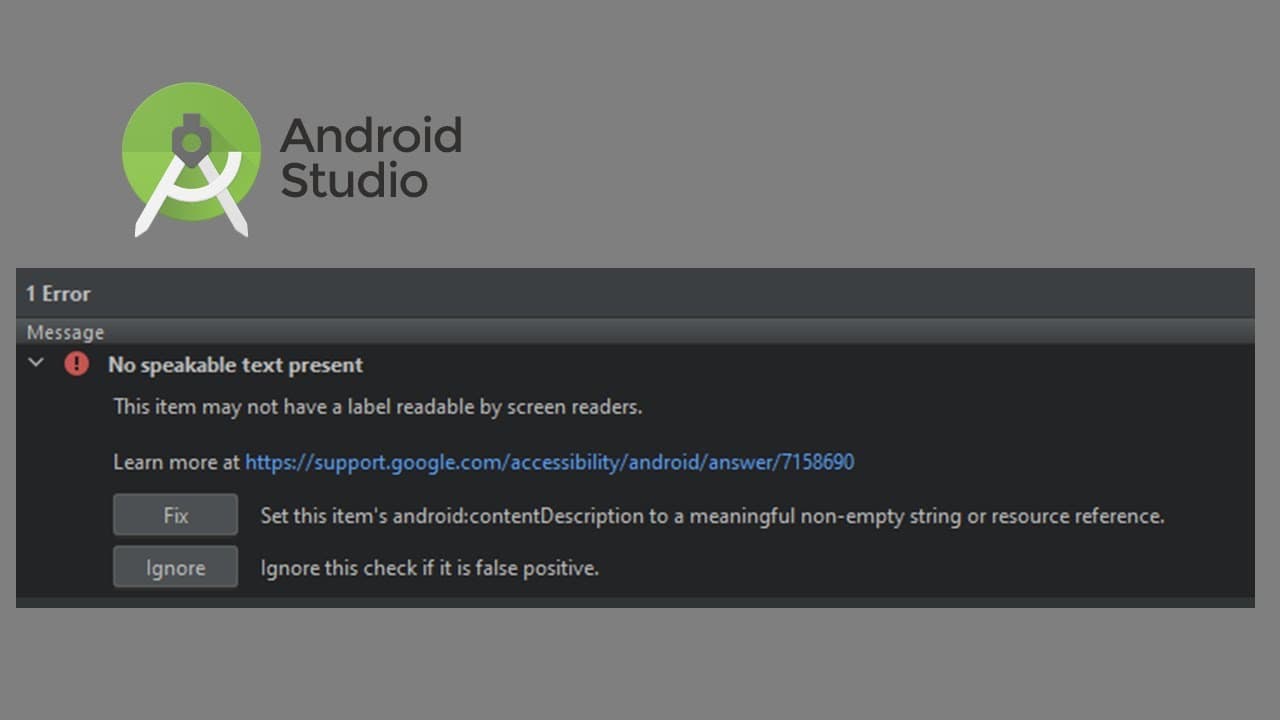Viewport: 1280px width, 720px height.
Task: Collapse the No speakable text present entry
Action: 37,363
